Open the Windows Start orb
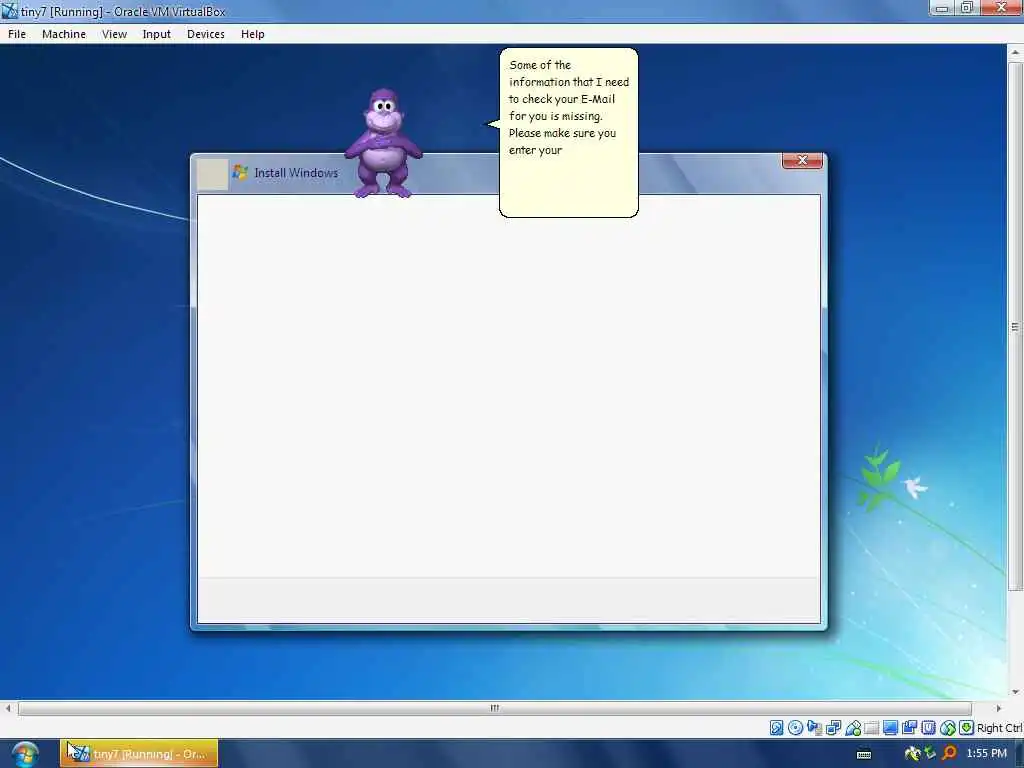Image resolution: width=1024 pixels, height=768 pixels. 25,754
